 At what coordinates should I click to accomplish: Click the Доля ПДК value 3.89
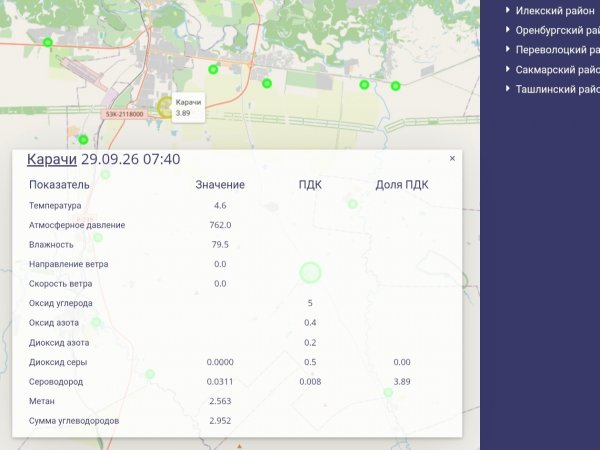(402, 382)
